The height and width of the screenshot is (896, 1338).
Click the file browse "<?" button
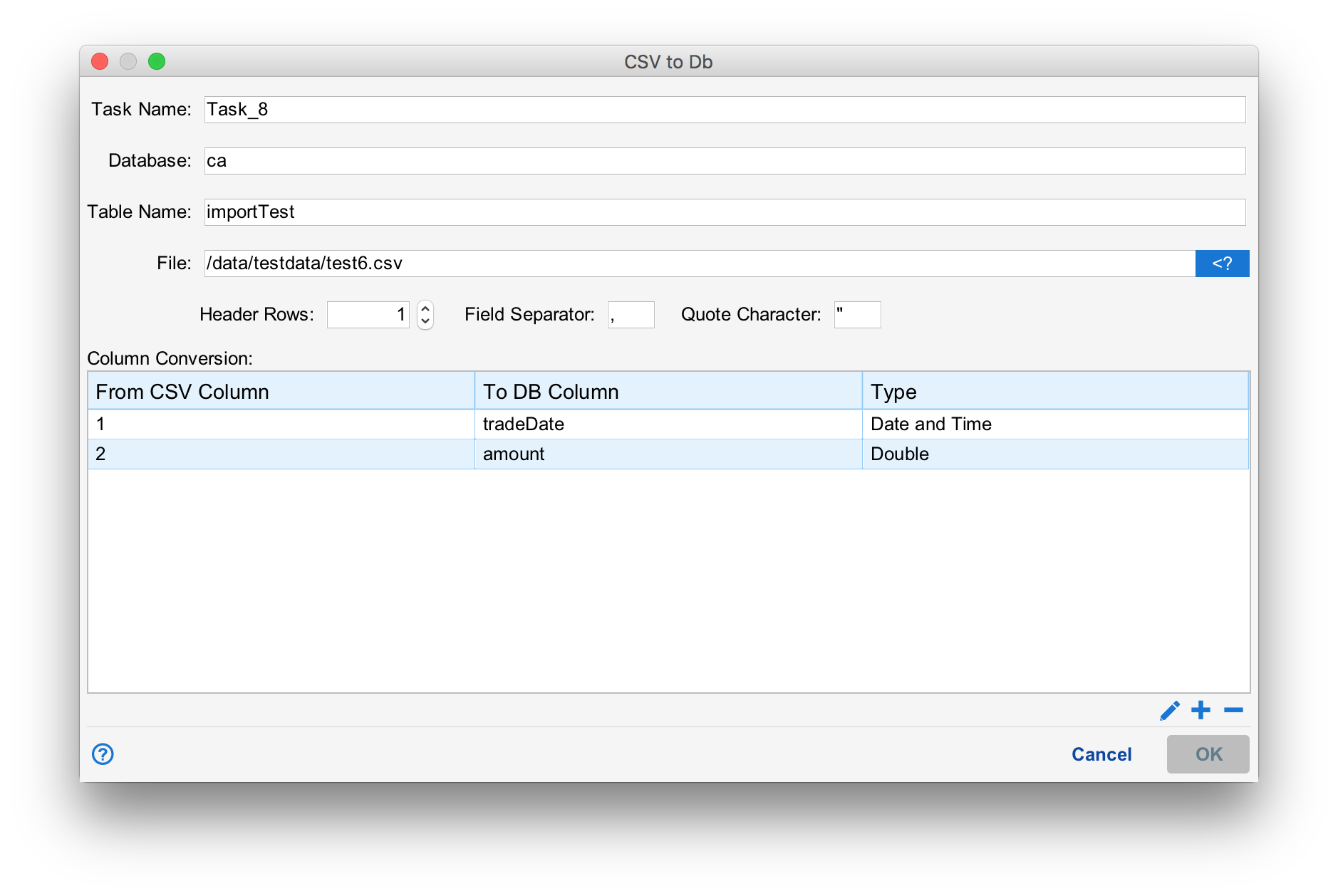pos(1221,263)
